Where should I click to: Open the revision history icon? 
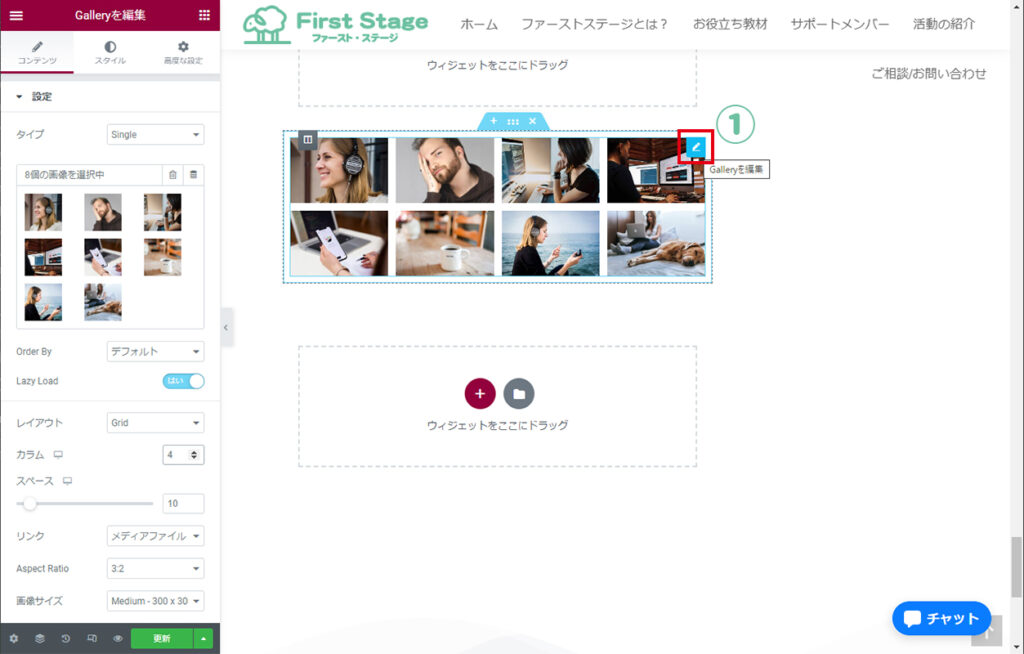tap(66, 638)
